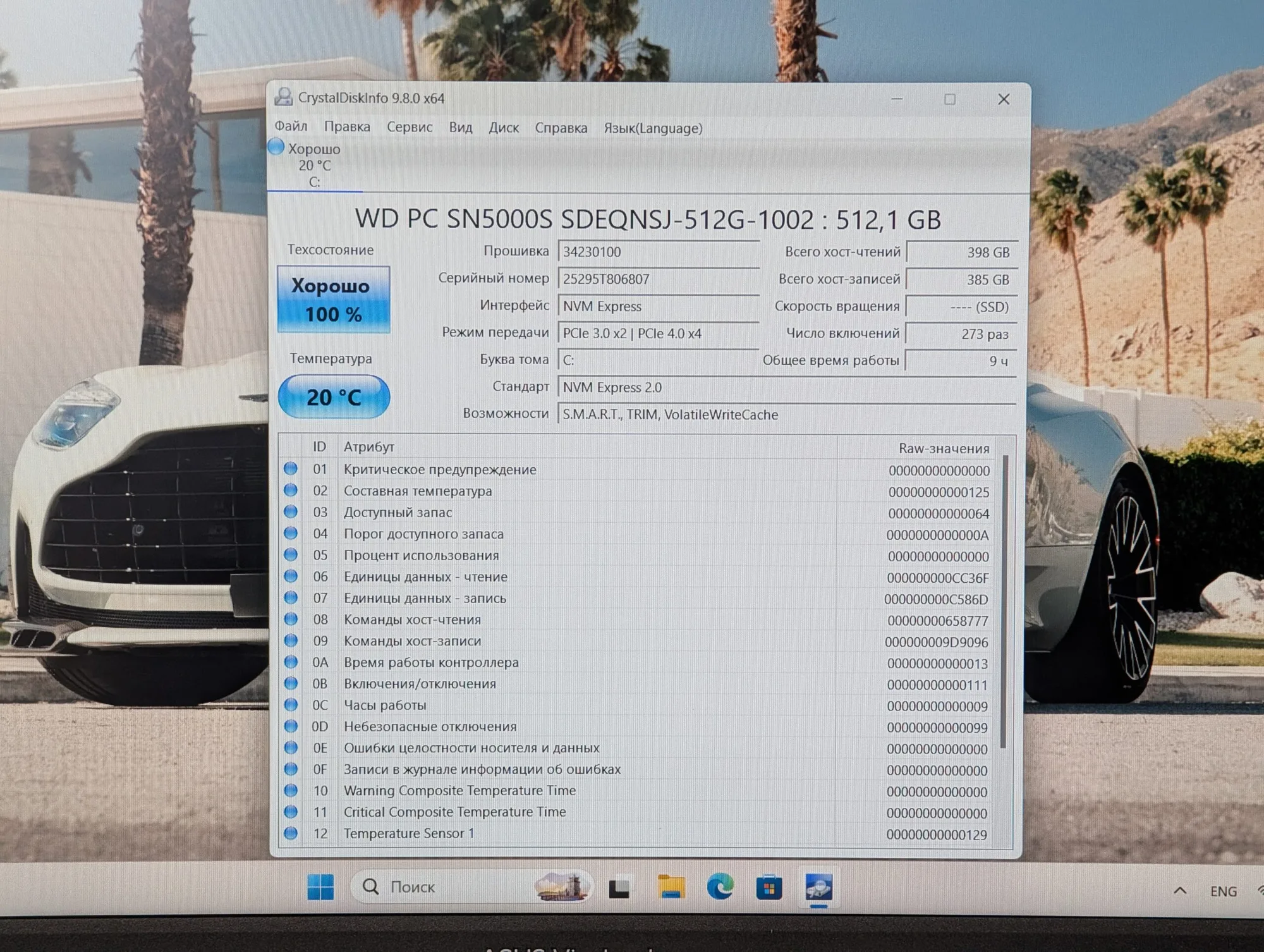Image resolution: width=1264 pixels, height=952 pixels.
Task: Click the Хорошо 100 % health status button
Action: (x=334, y=300)
